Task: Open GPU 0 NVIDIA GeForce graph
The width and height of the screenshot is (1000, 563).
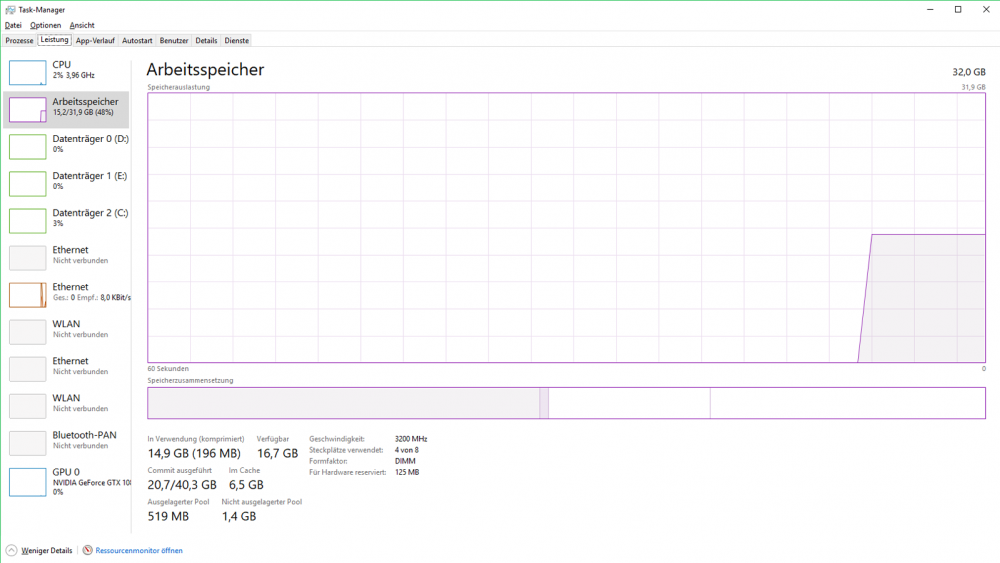Action: [28, 481]
